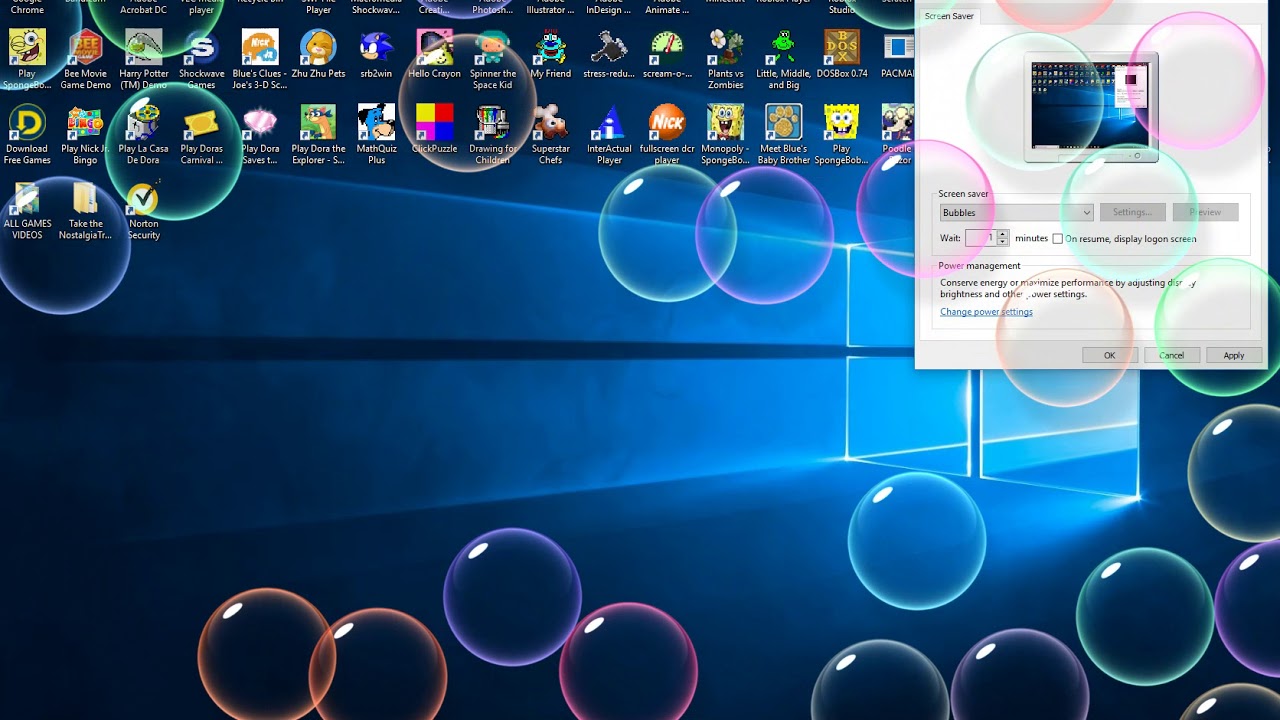The height and width of the screenshot is (720, 1280).
Task: Select Spinner the Space Kid icon
Action: pyautogui.click(x=492, y=58)
